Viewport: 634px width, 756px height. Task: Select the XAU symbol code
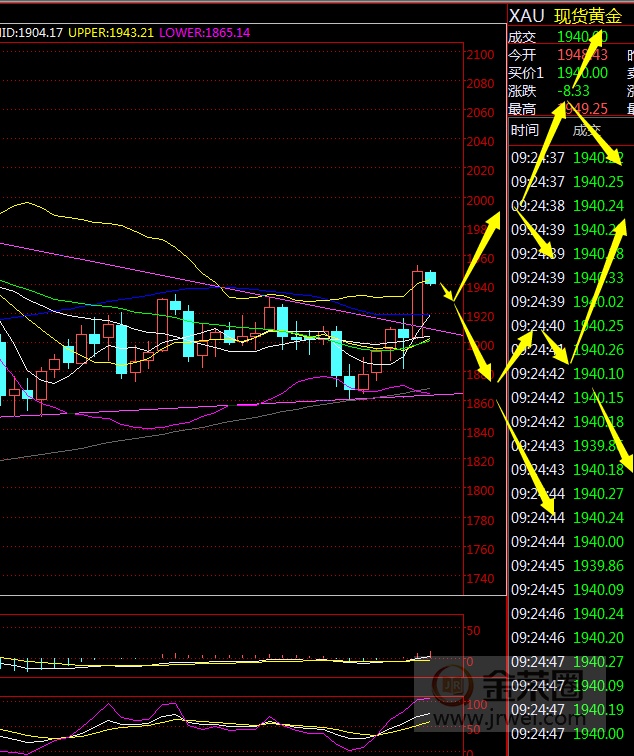[526, 16]
